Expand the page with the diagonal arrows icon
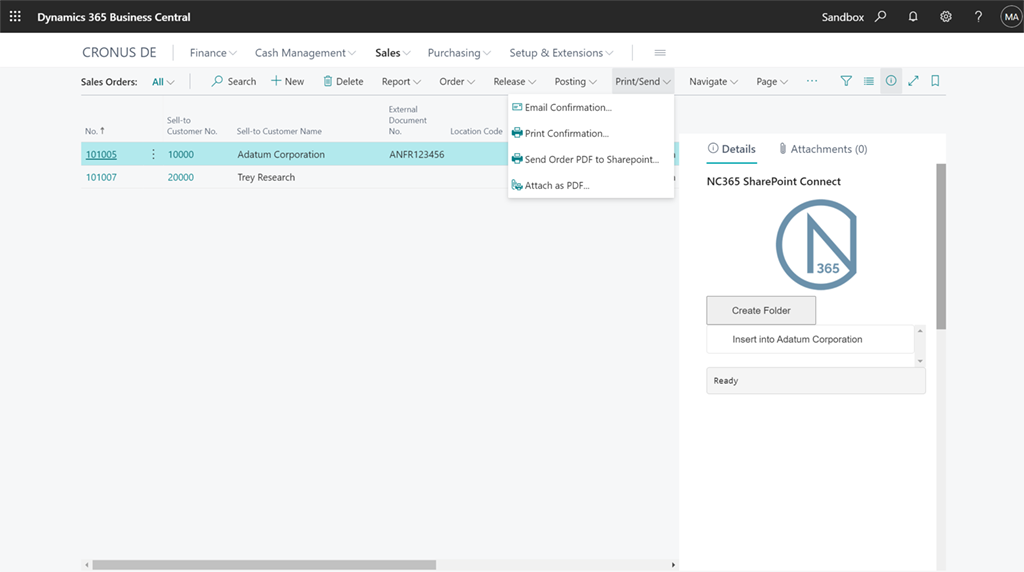1024x572 pixels. tap(913, 81)
